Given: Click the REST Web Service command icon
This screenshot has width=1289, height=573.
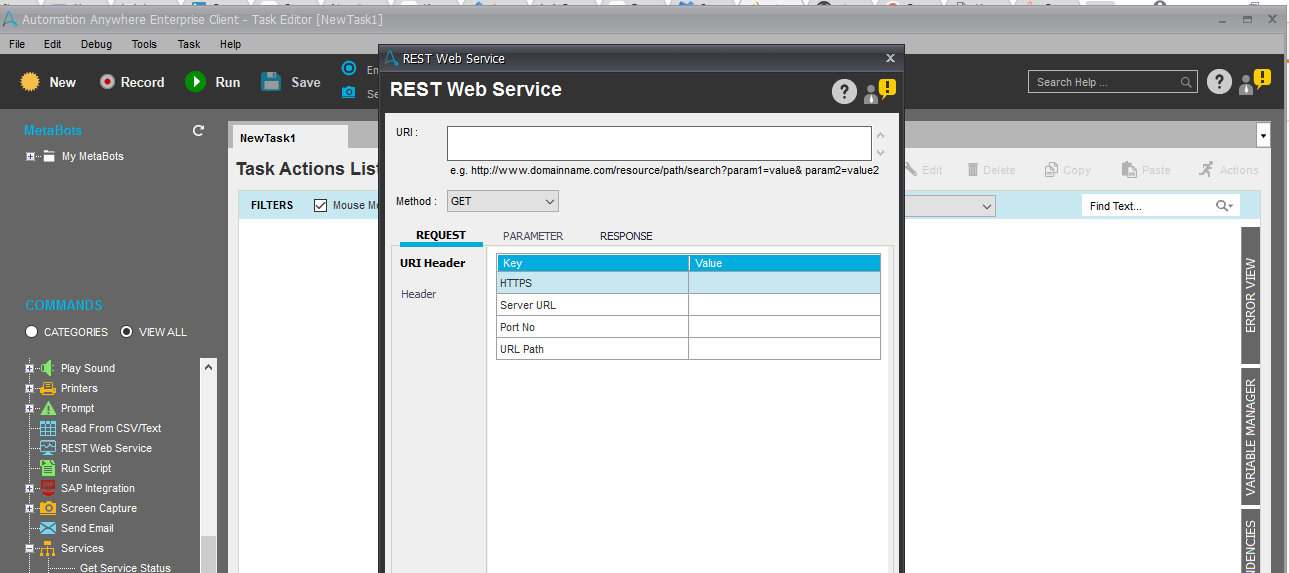Looking at the screenshot, I should tap(48, 448).
